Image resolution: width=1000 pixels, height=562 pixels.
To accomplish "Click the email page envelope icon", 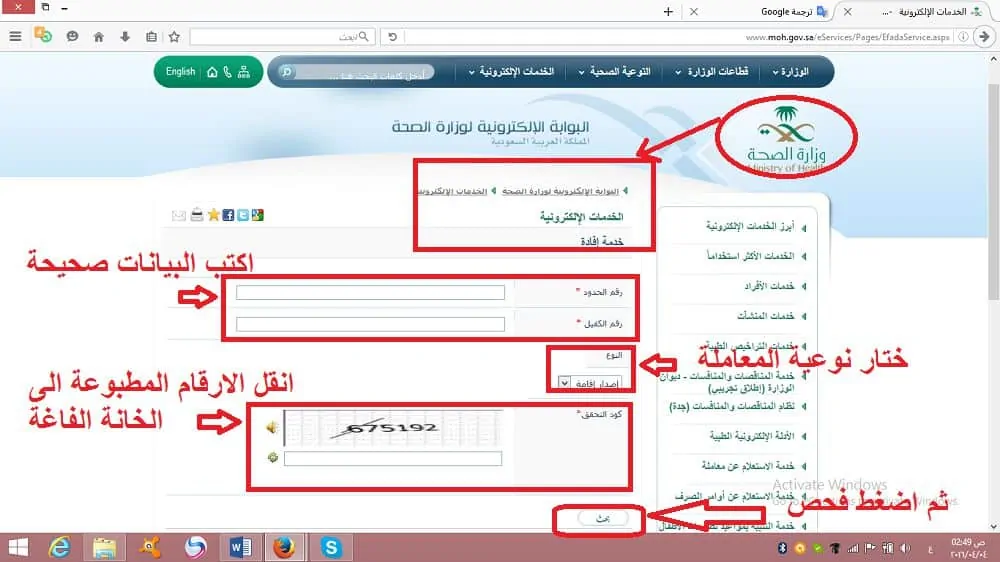I will click(x=179, y=216).
